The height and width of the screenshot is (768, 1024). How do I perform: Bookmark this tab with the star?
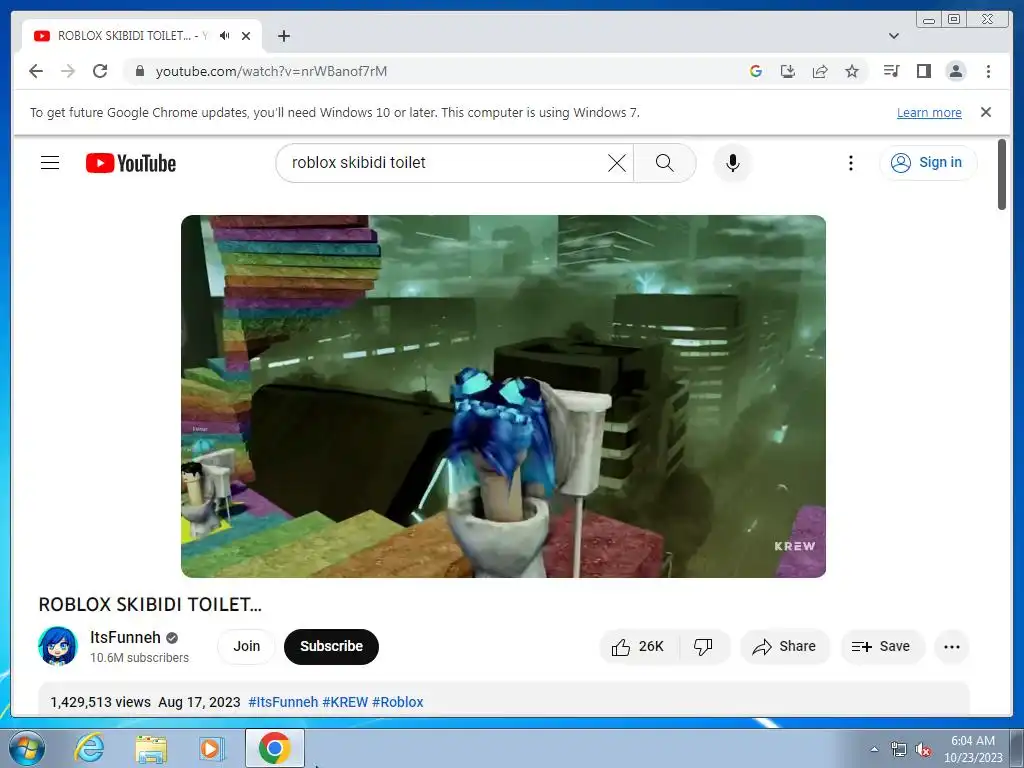click(852, 71)
